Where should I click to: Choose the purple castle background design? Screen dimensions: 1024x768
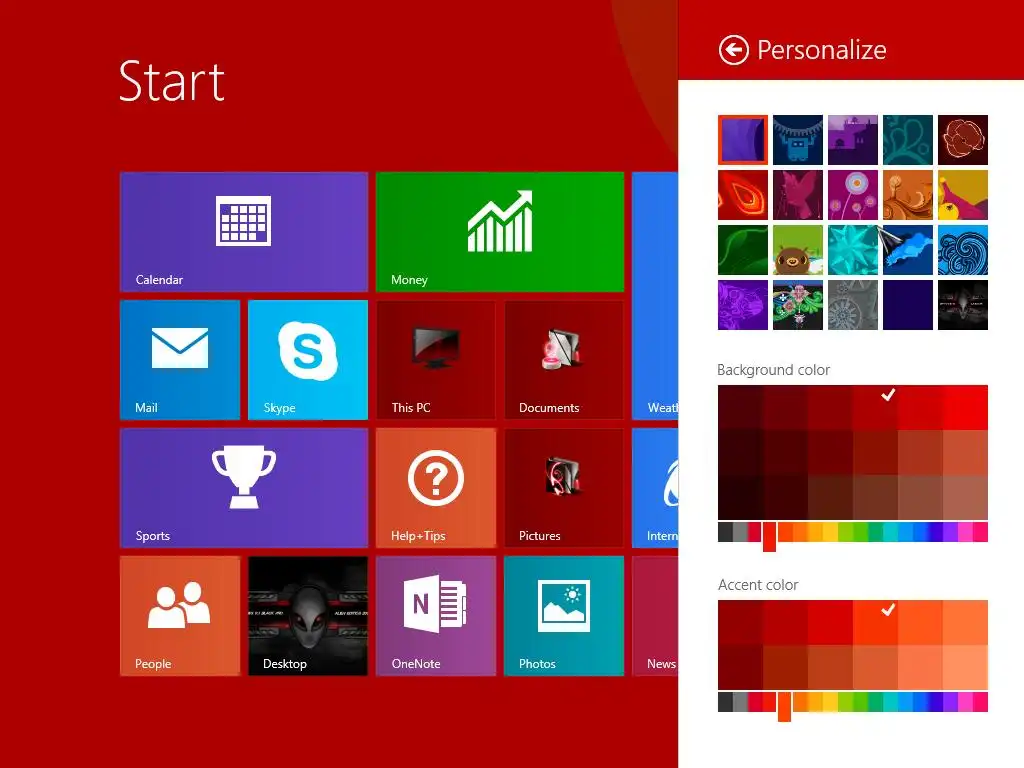click(853, 140)
